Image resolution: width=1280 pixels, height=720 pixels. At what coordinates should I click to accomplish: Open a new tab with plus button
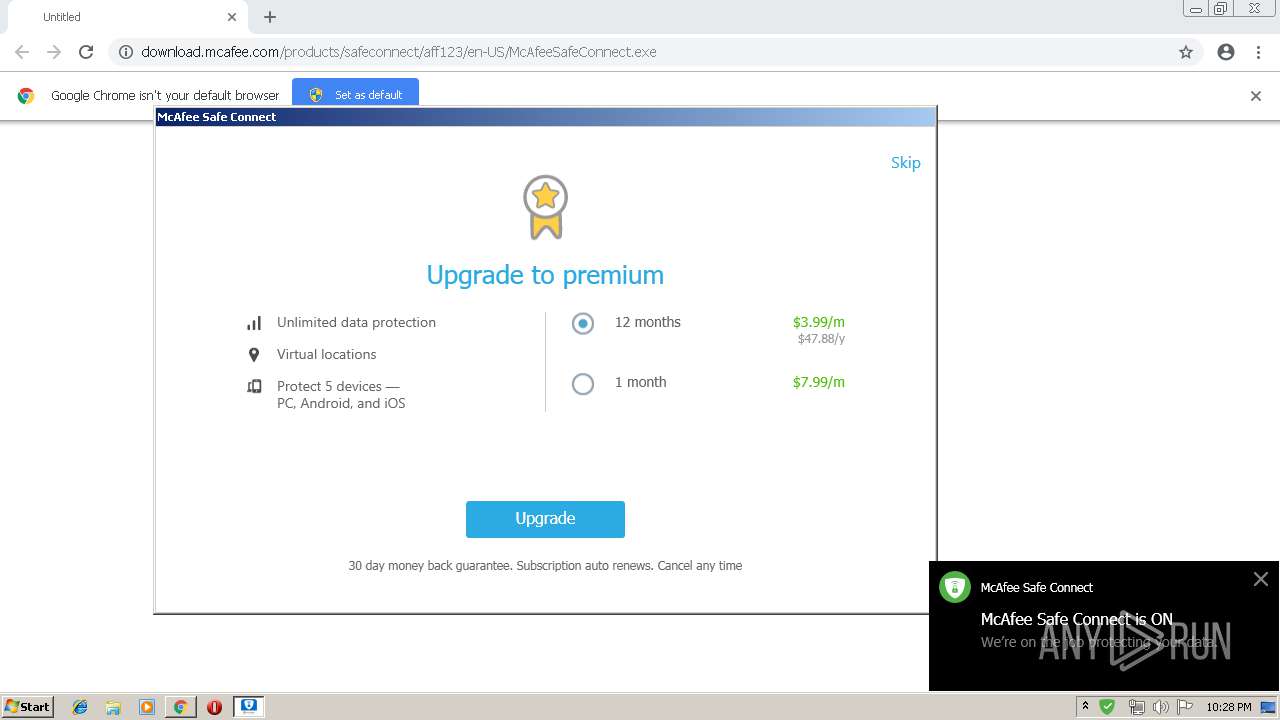click(x=270, y=17)
